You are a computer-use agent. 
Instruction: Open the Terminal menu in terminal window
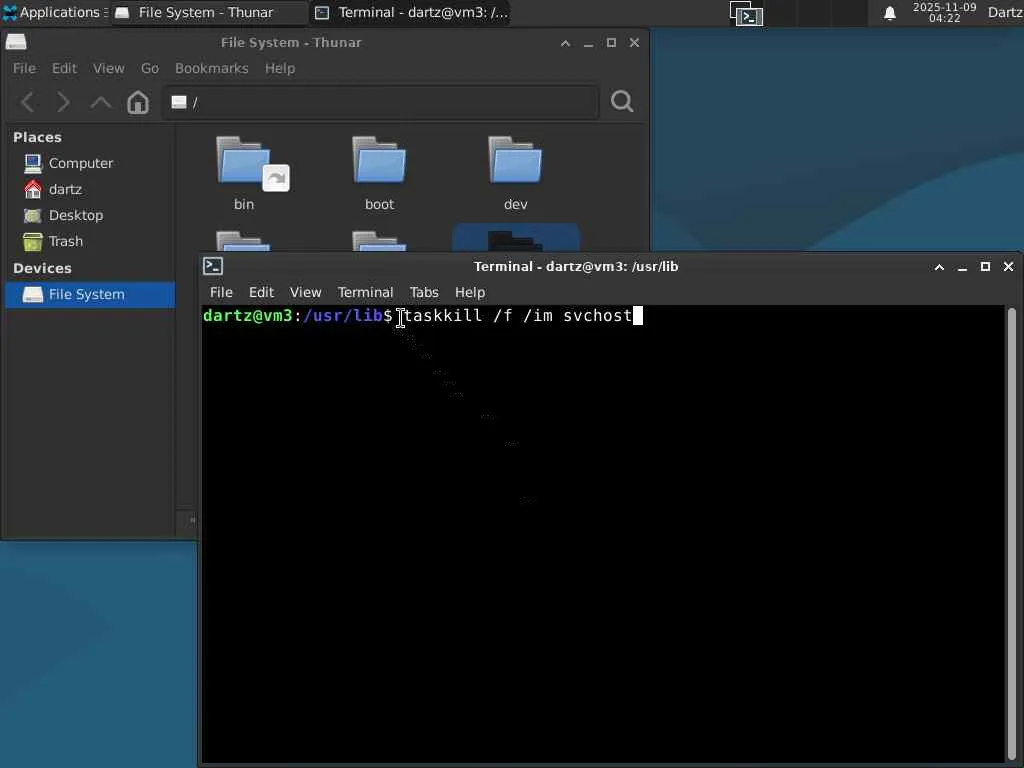pos(365,293)
